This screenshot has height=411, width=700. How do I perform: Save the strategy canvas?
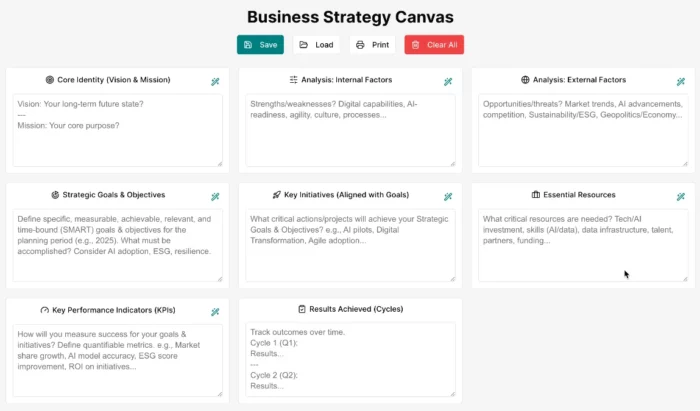click(x=260, y=45)
